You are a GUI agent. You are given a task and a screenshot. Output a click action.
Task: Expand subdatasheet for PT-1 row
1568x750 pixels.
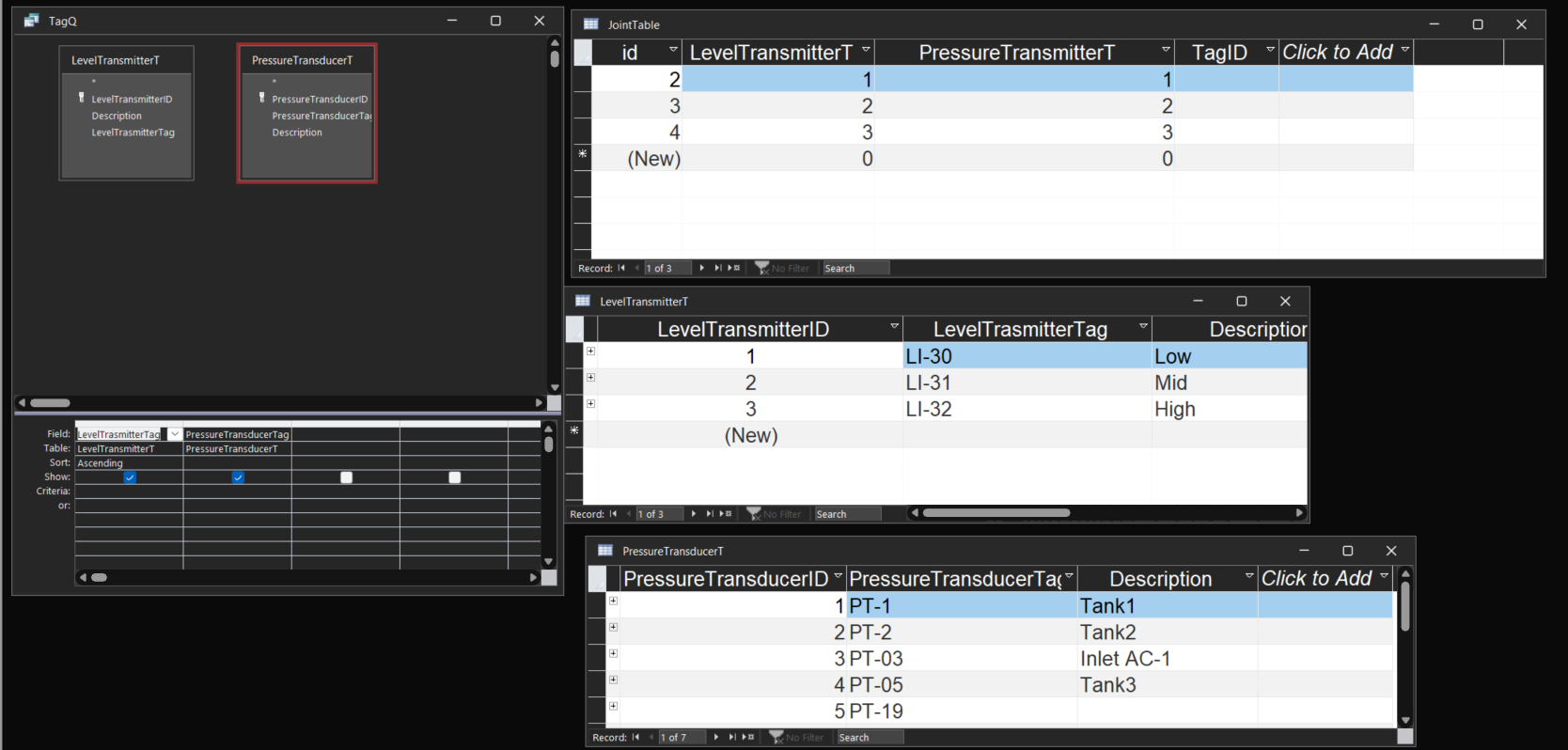[613, 601]
